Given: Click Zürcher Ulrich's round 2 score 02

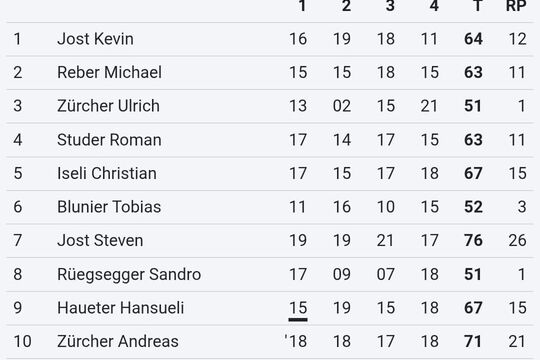Looking at the screenshot, I should click(342, 106).
